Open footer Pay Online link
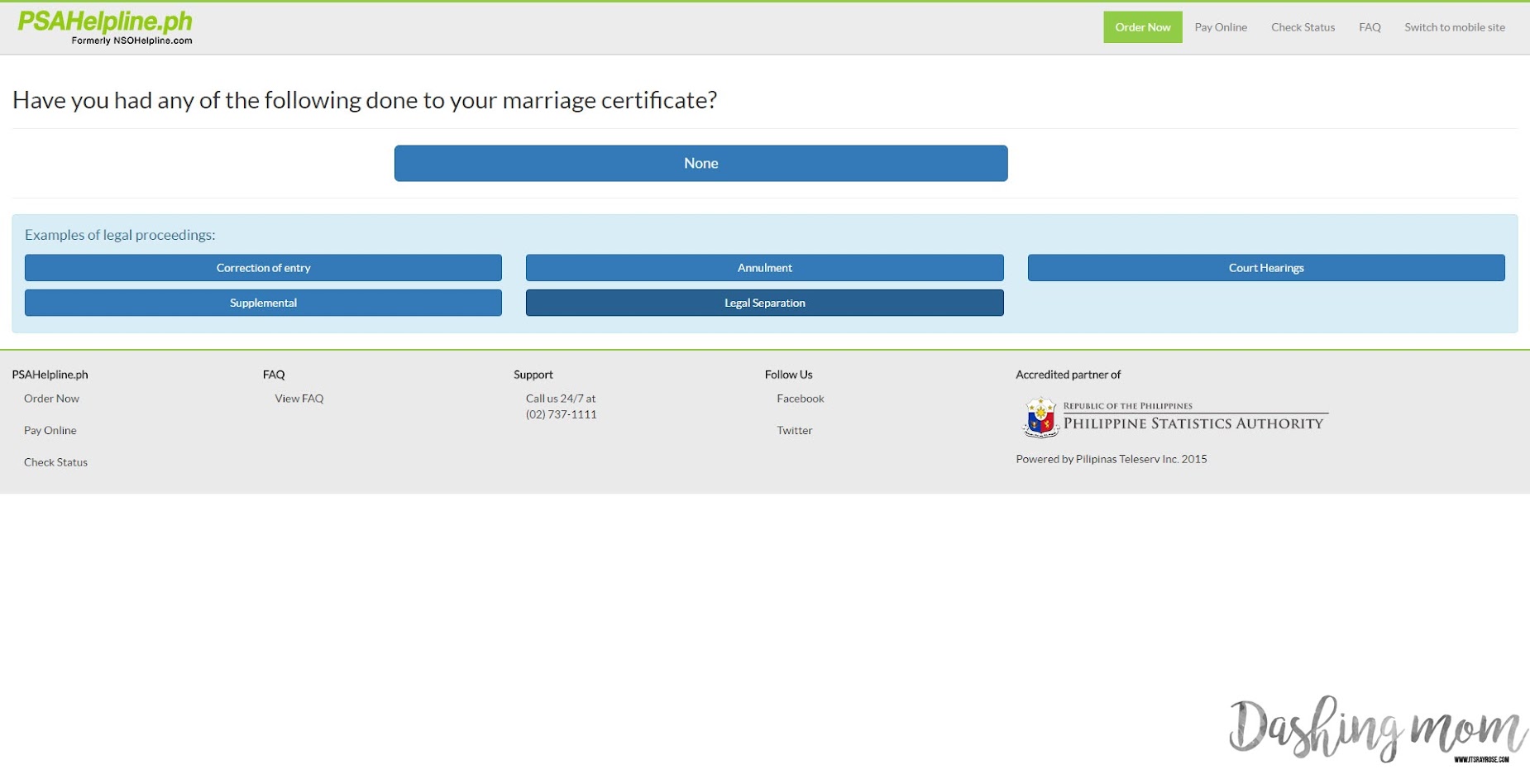 pyautogui.click(x=50, y=431)
